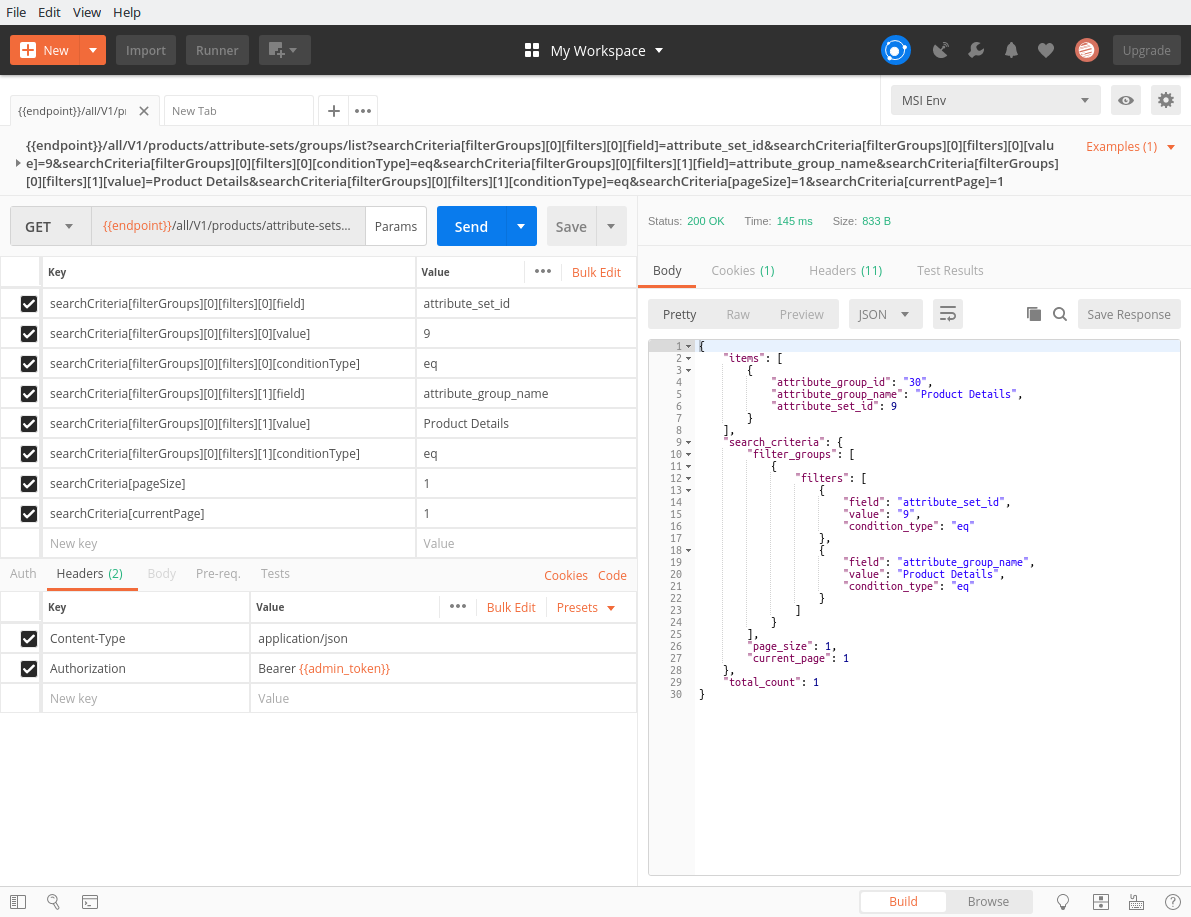Image resolution: width=1191 pixels, height=917 pixels.
Task: Click the Import button
Action: point(146,50)
